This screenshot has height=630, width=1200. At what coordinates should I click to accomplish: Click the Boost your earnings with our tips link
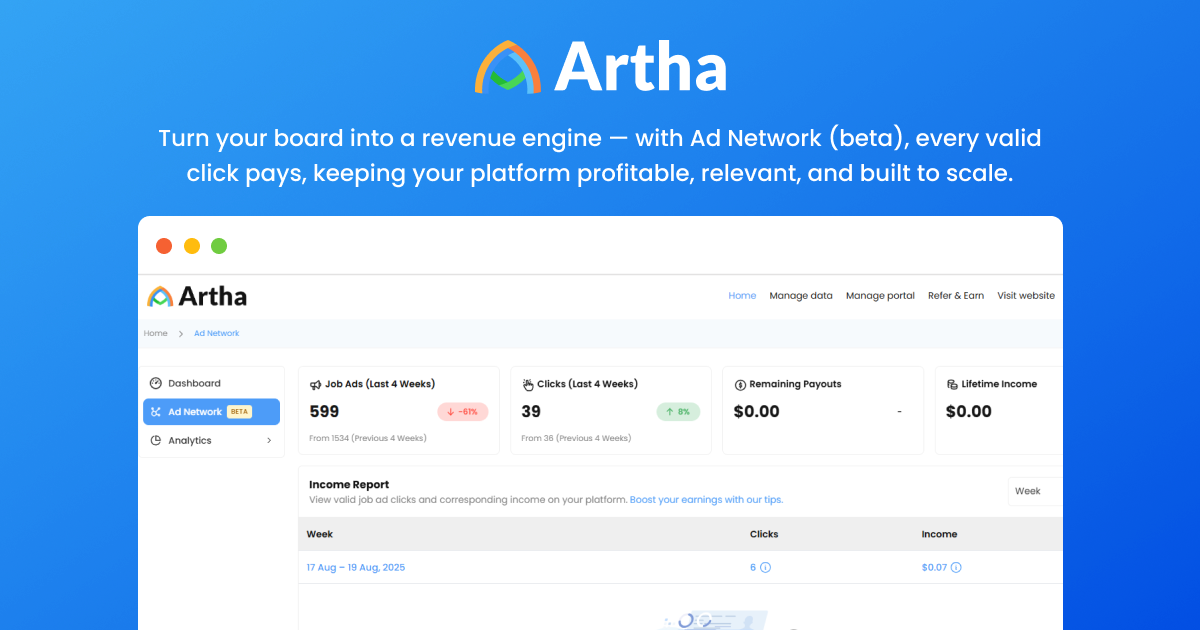click(705, 499)
